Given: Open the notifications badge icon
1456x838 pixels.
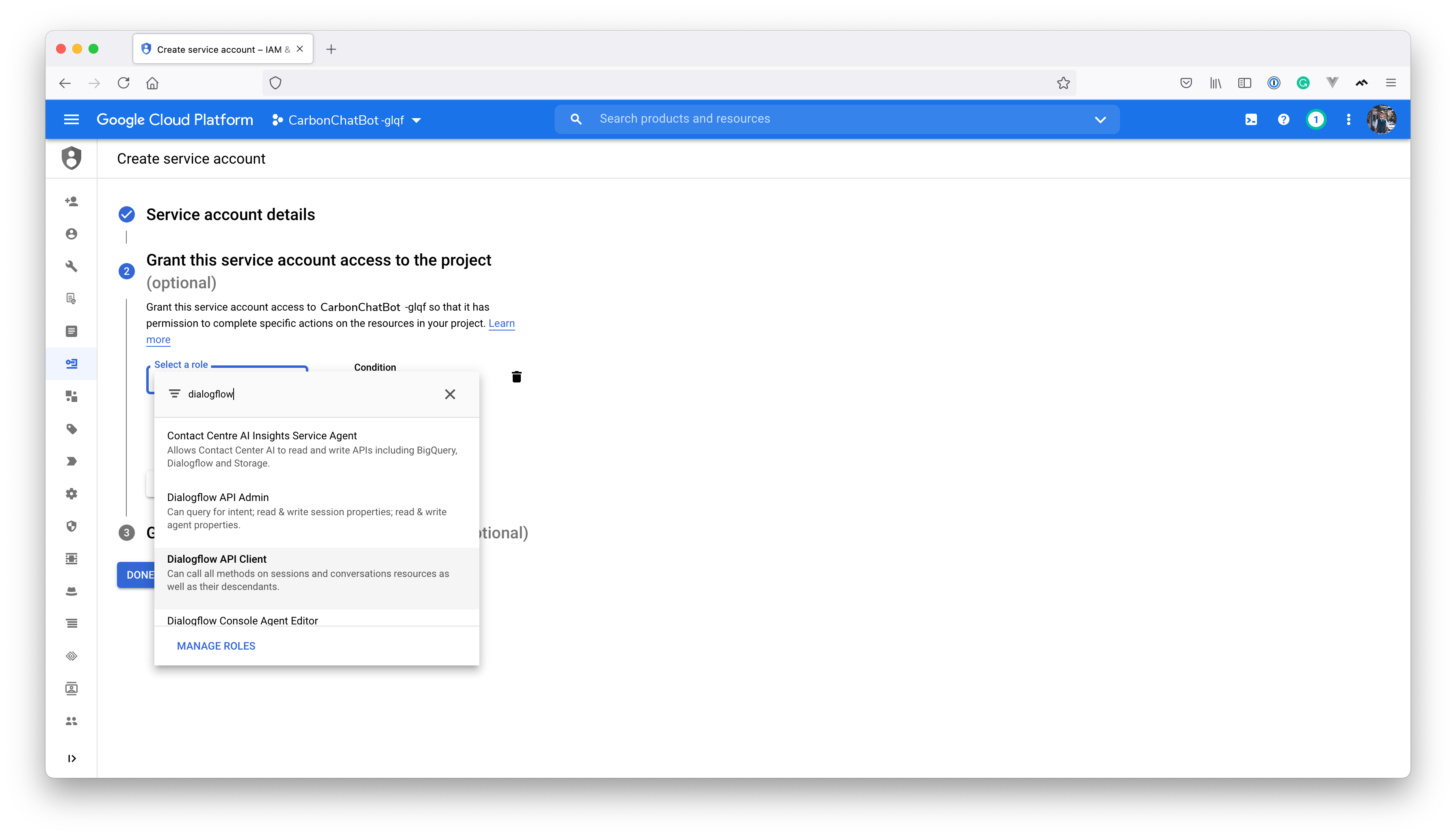Looking at the screenshot, I should [x=1315, y=120].
